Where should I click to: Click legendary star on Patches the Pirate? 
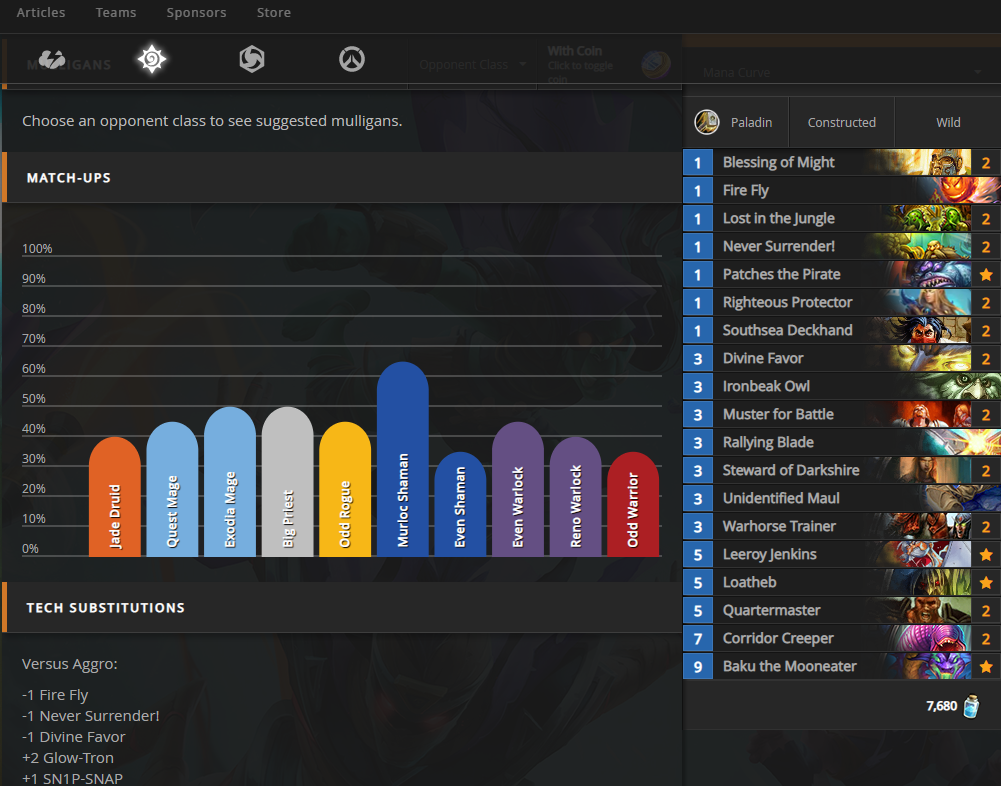[986, 275]
